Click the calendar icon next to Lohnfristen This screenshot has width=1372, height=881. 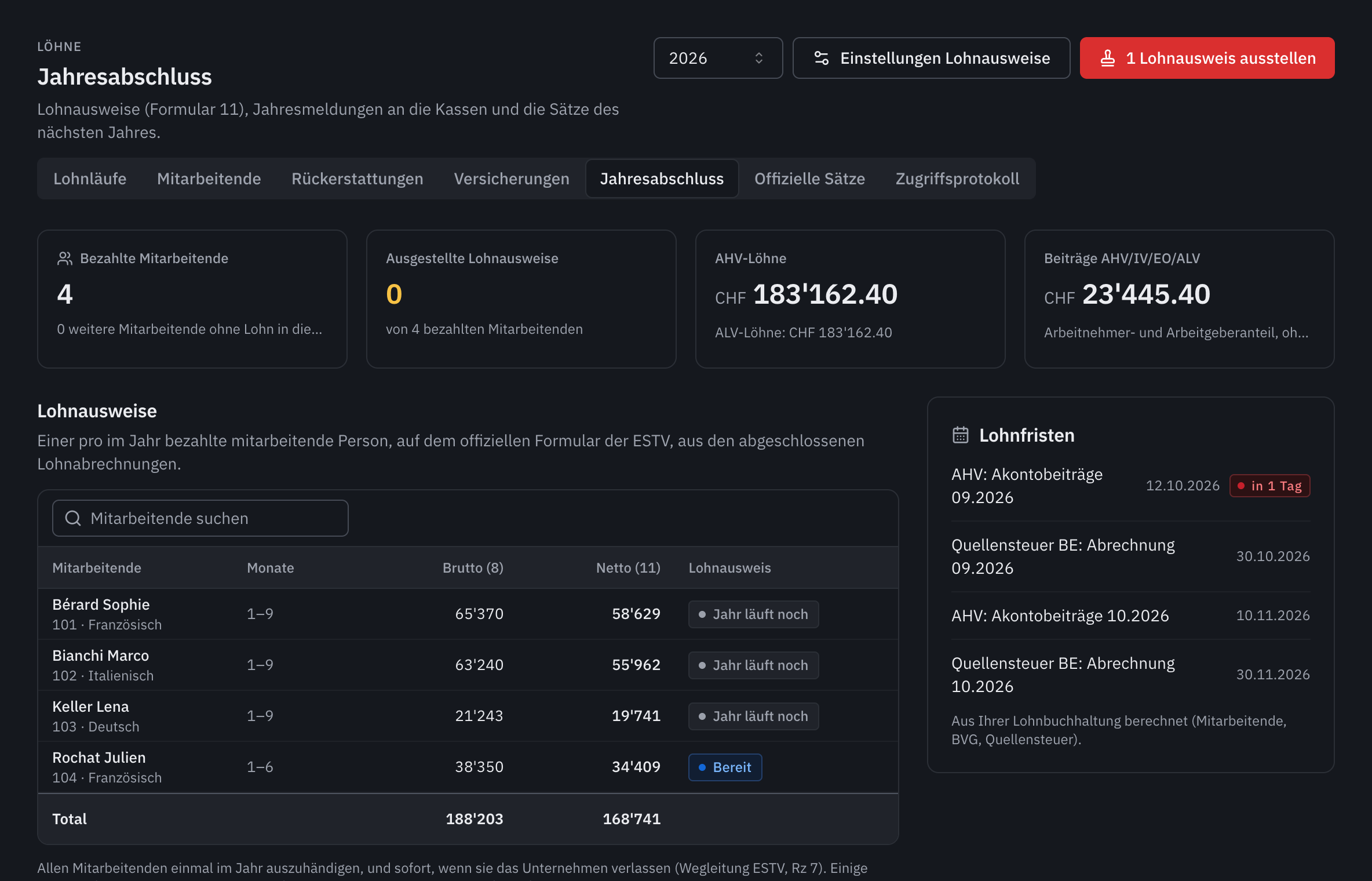[961, 435]
